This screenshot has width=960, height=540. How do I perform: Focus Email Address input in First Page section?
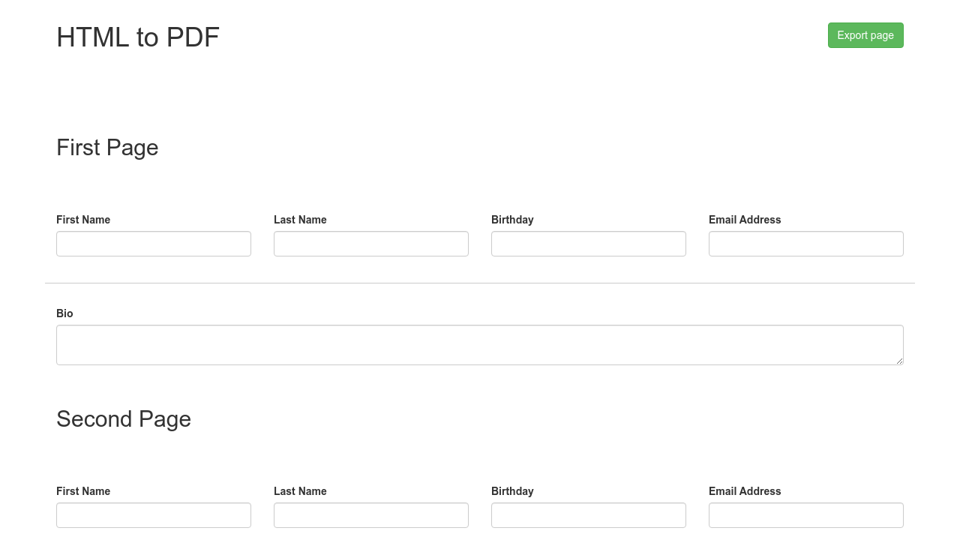[x=806, y=244]
